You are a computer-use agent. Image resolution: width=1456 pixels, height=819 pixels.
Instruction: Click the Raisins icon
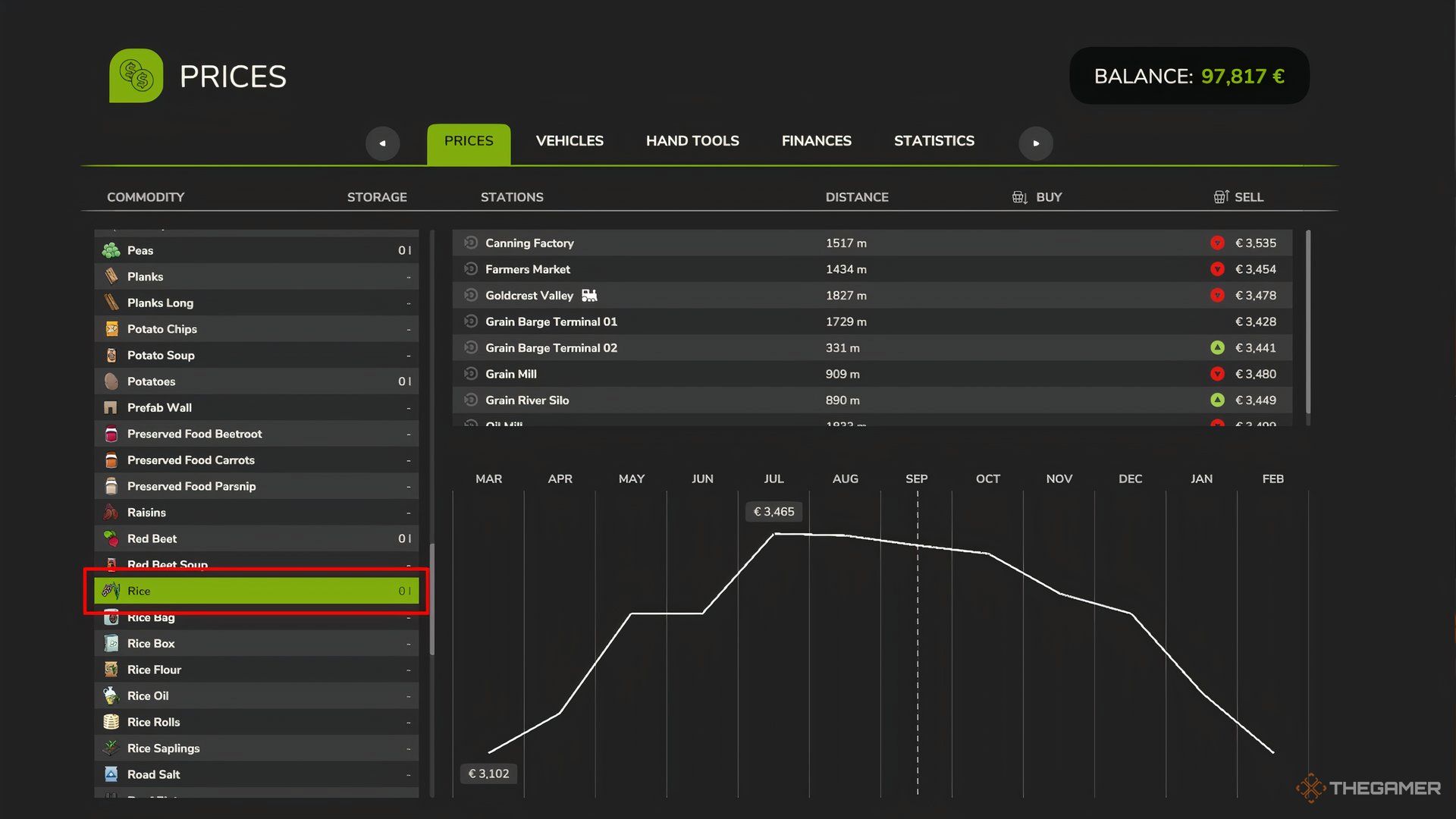click(111, 512)
